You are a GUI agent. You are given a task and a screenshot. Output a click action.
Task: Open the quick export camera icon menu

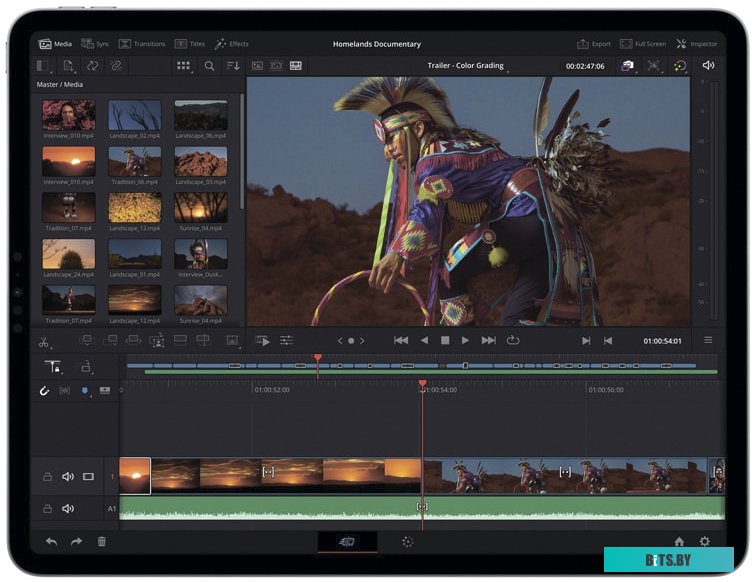628,66
